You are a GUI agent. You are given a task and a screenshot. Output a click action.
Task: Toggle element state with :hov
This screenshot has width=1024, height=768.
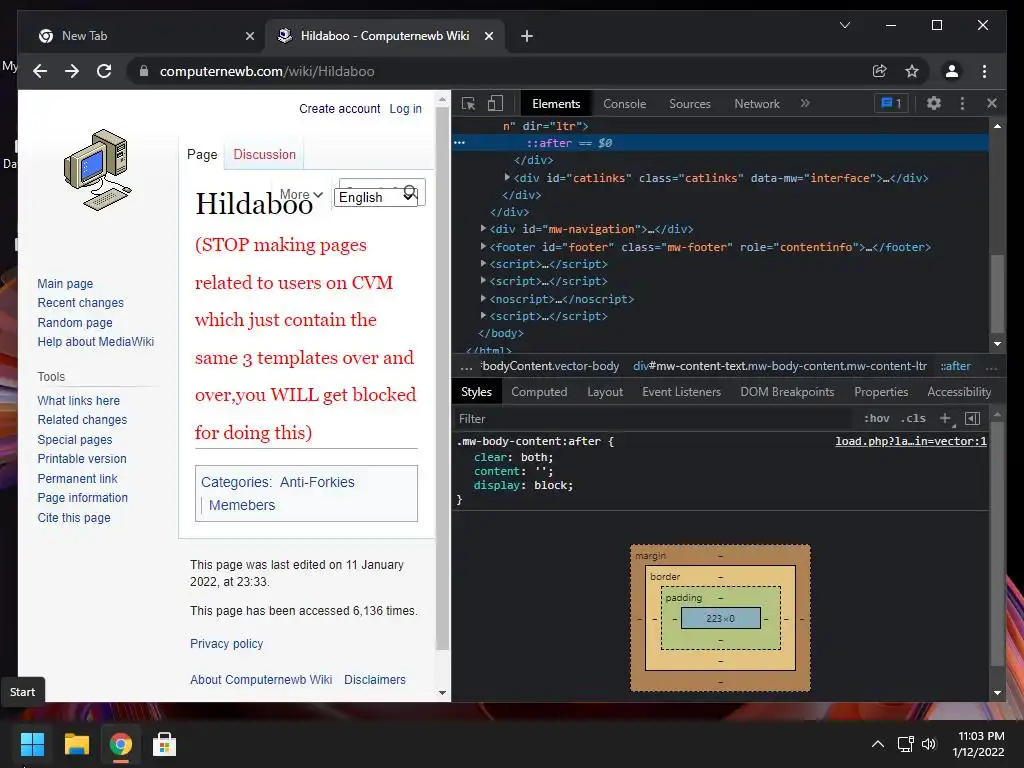tap(876, 418)
